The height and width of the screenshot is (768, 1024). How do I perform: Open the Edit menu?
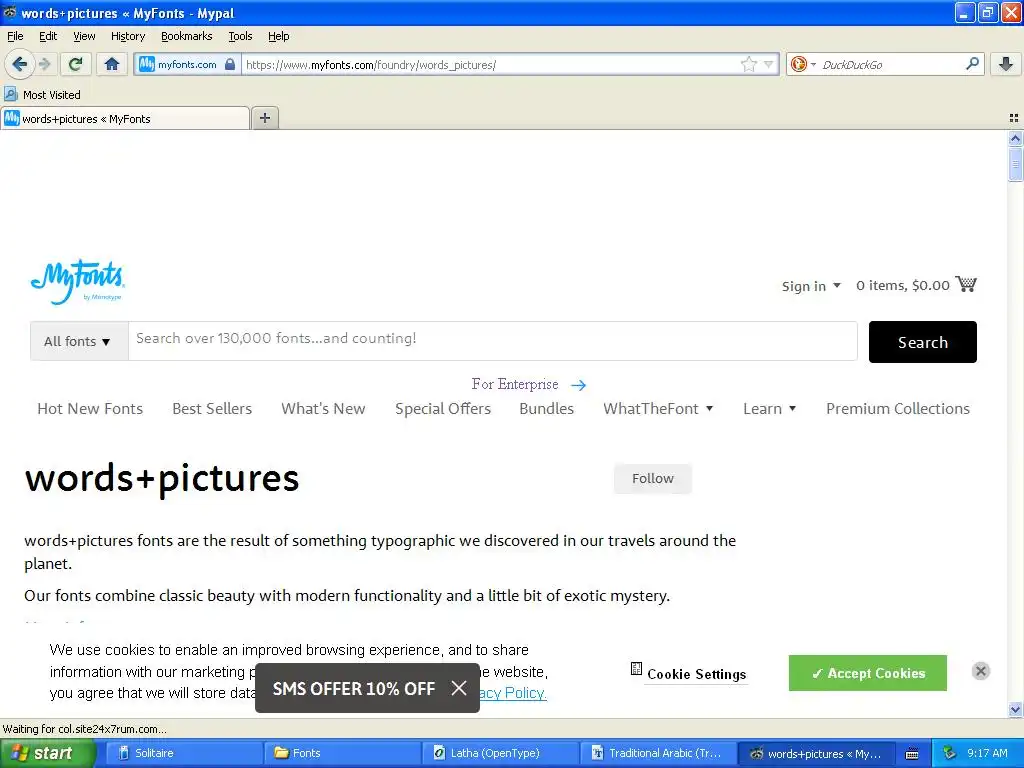point(48,36)
